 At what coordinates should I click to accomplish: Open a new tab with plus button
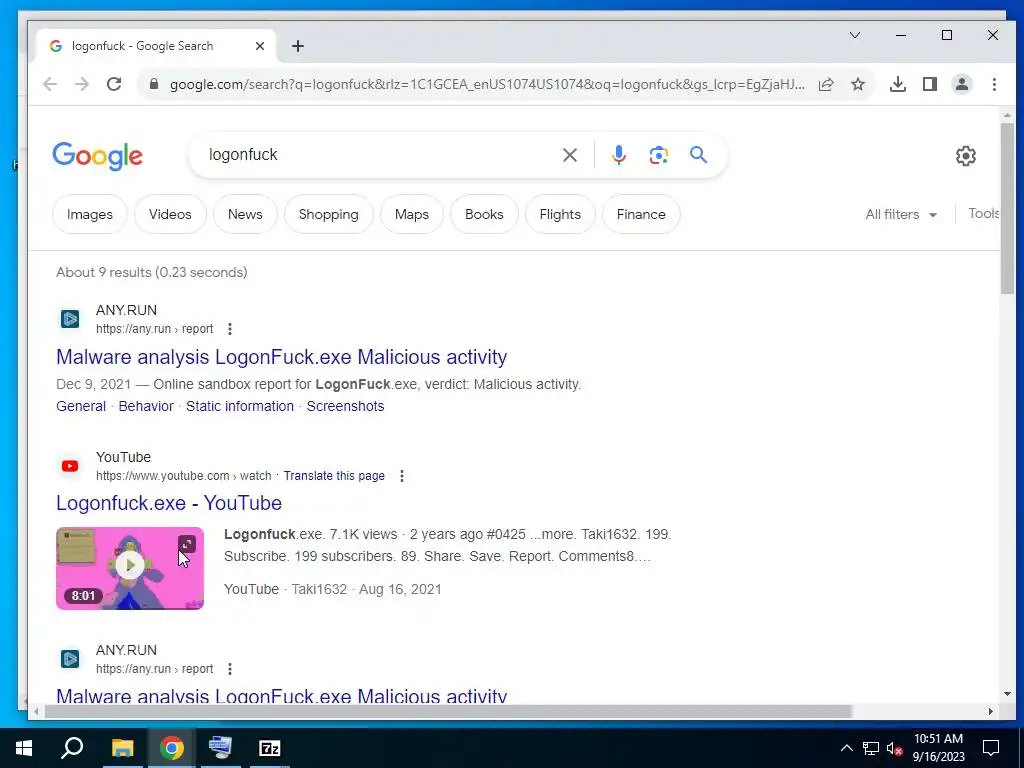coord(298,46)
